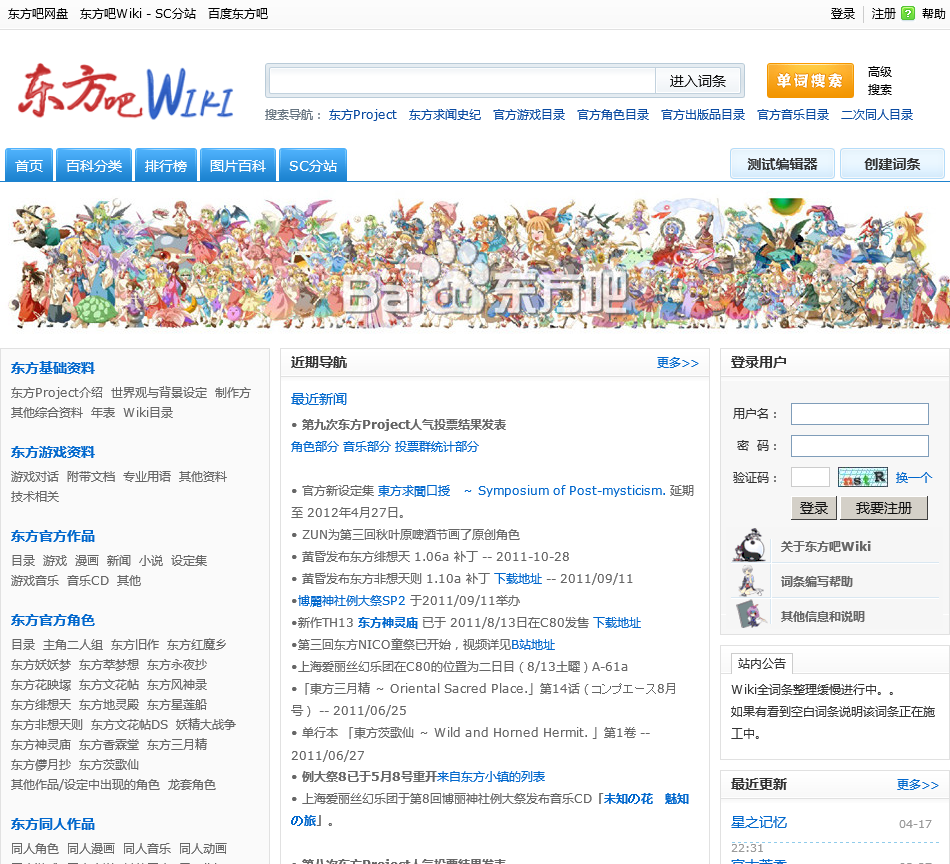Open 官方角色目录 link
Viewport: 950px width, 864px height.
point(613,115)
